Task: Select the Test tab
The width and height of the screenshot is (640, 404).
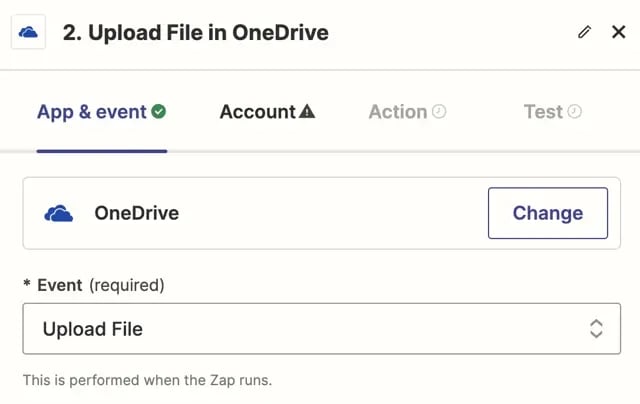Action: [543, 111]
